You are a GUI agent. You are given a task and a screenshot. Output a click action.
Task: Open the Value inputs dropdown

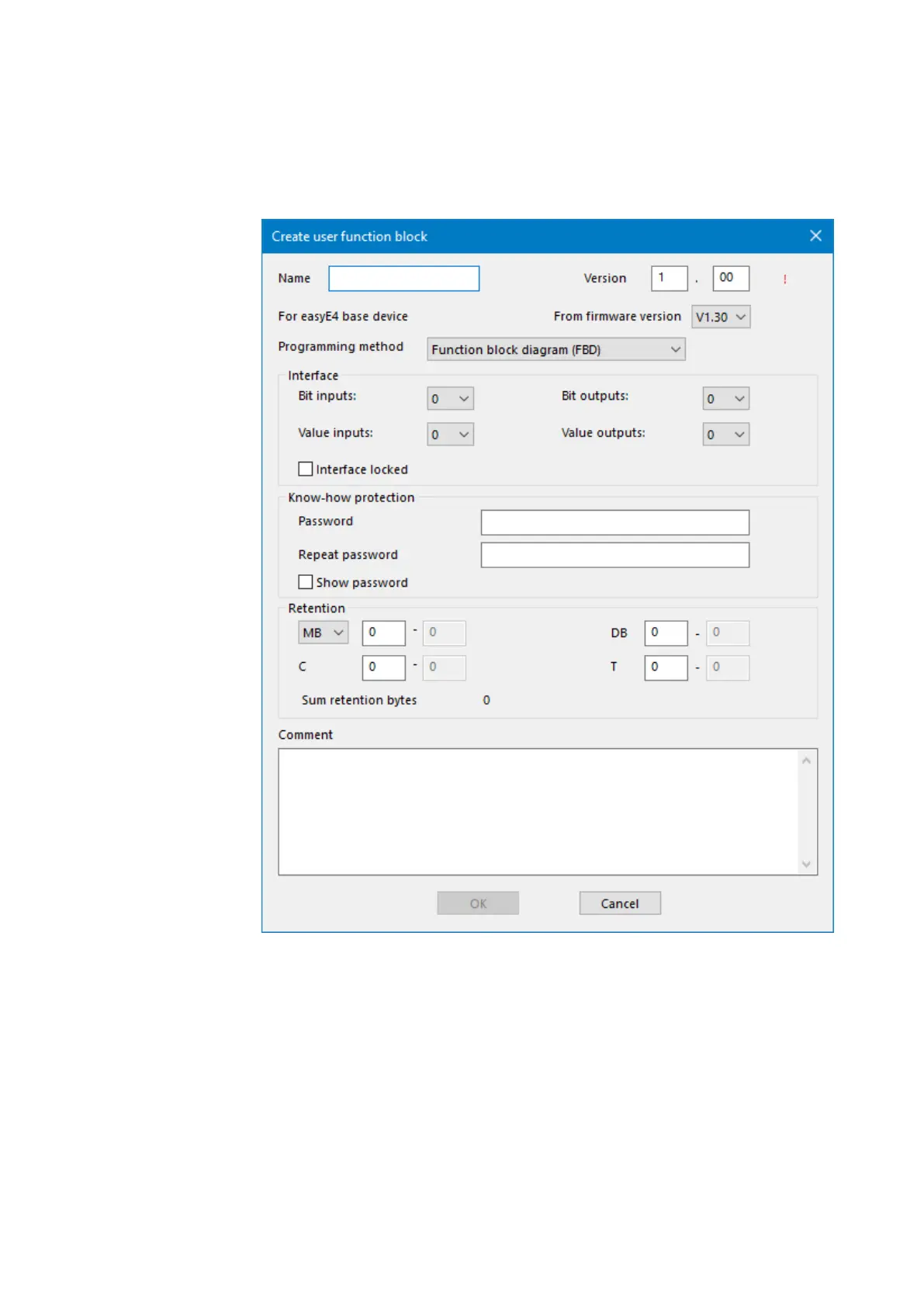click(450, 435)
